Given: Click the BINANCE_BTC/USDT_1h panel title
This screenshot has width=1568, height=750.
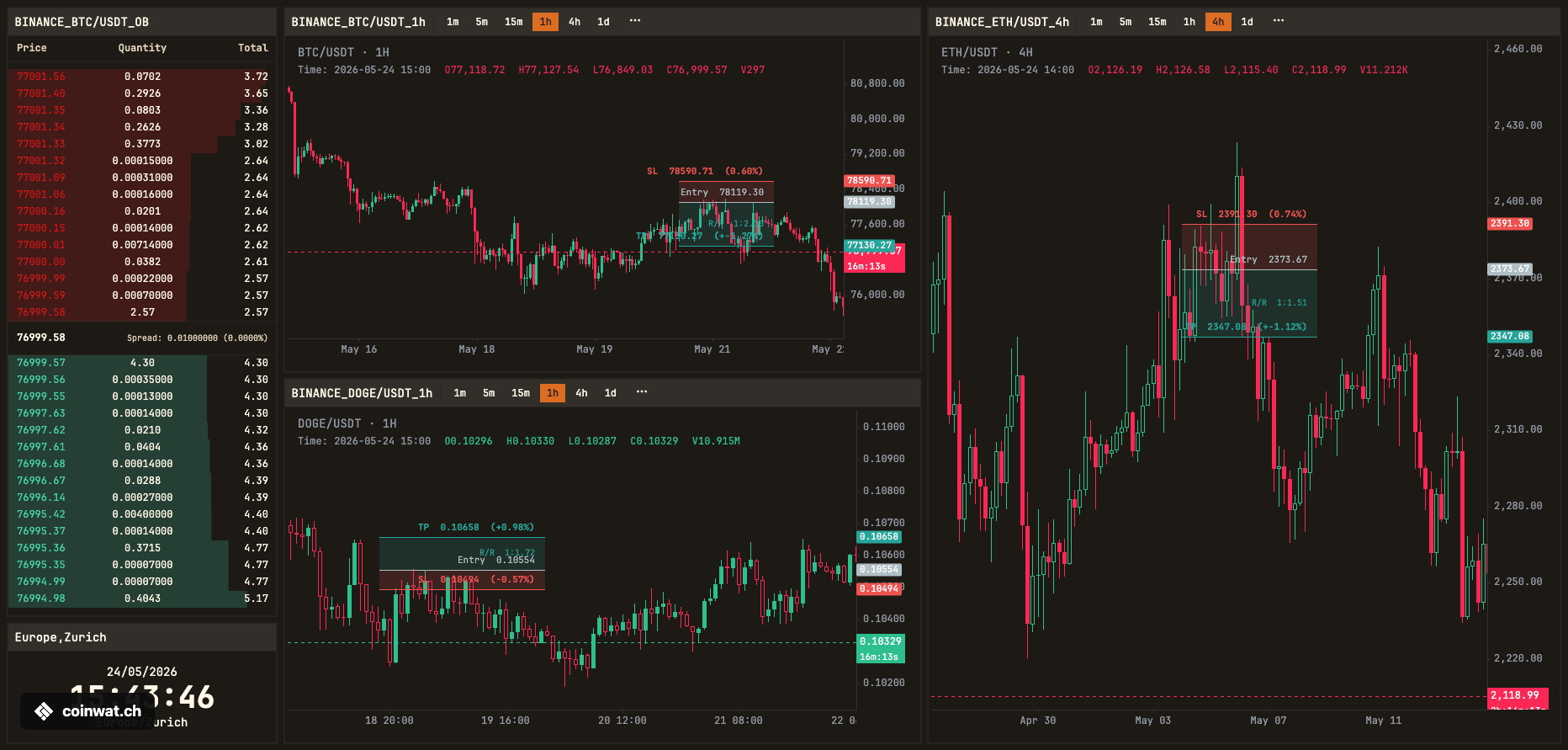Looking at the screenshot, I should tap(358, 22).
